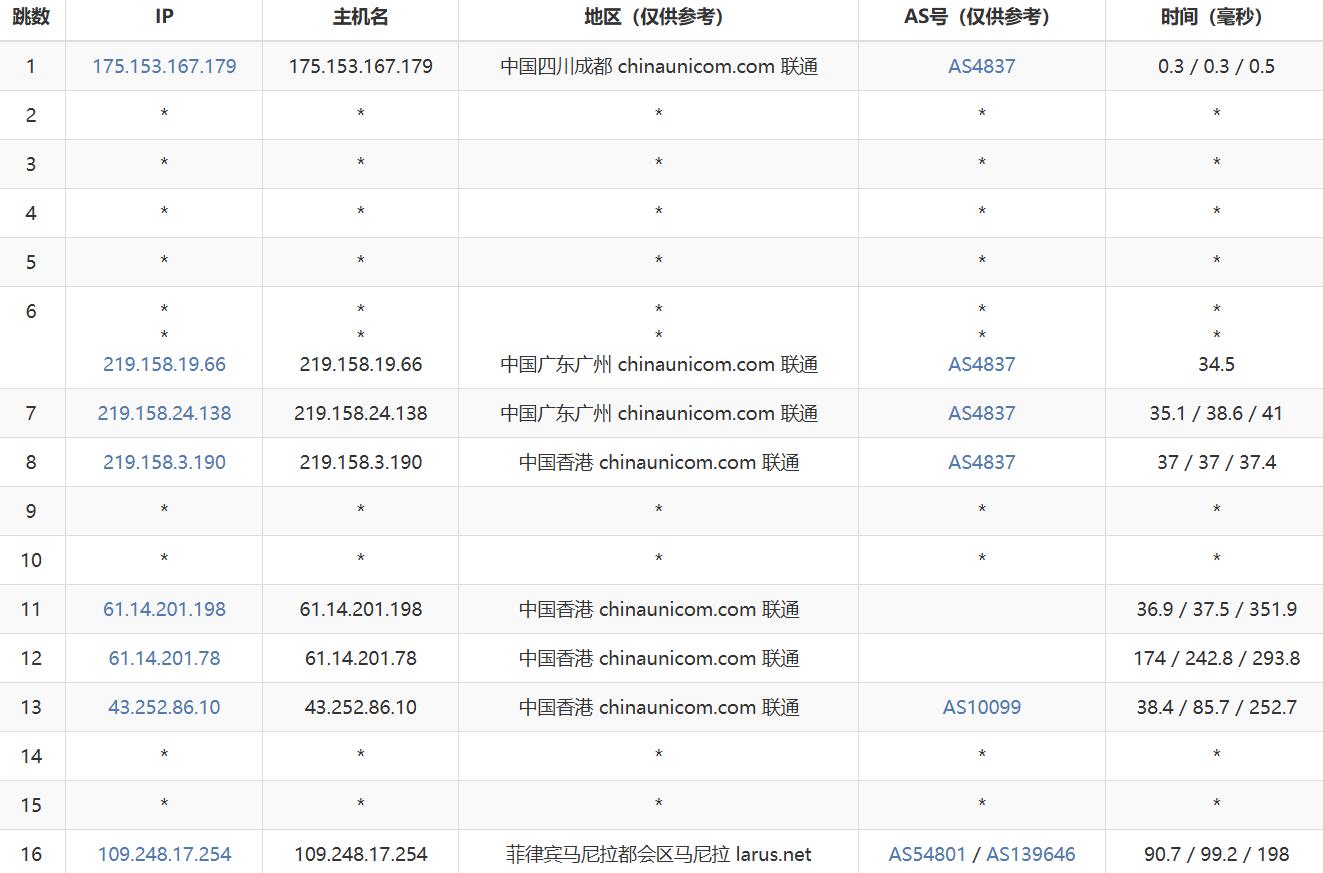Click time value 174 / 242.8 / 293.8
This screenshot has height=873, width=1323.
point(1216,658)
